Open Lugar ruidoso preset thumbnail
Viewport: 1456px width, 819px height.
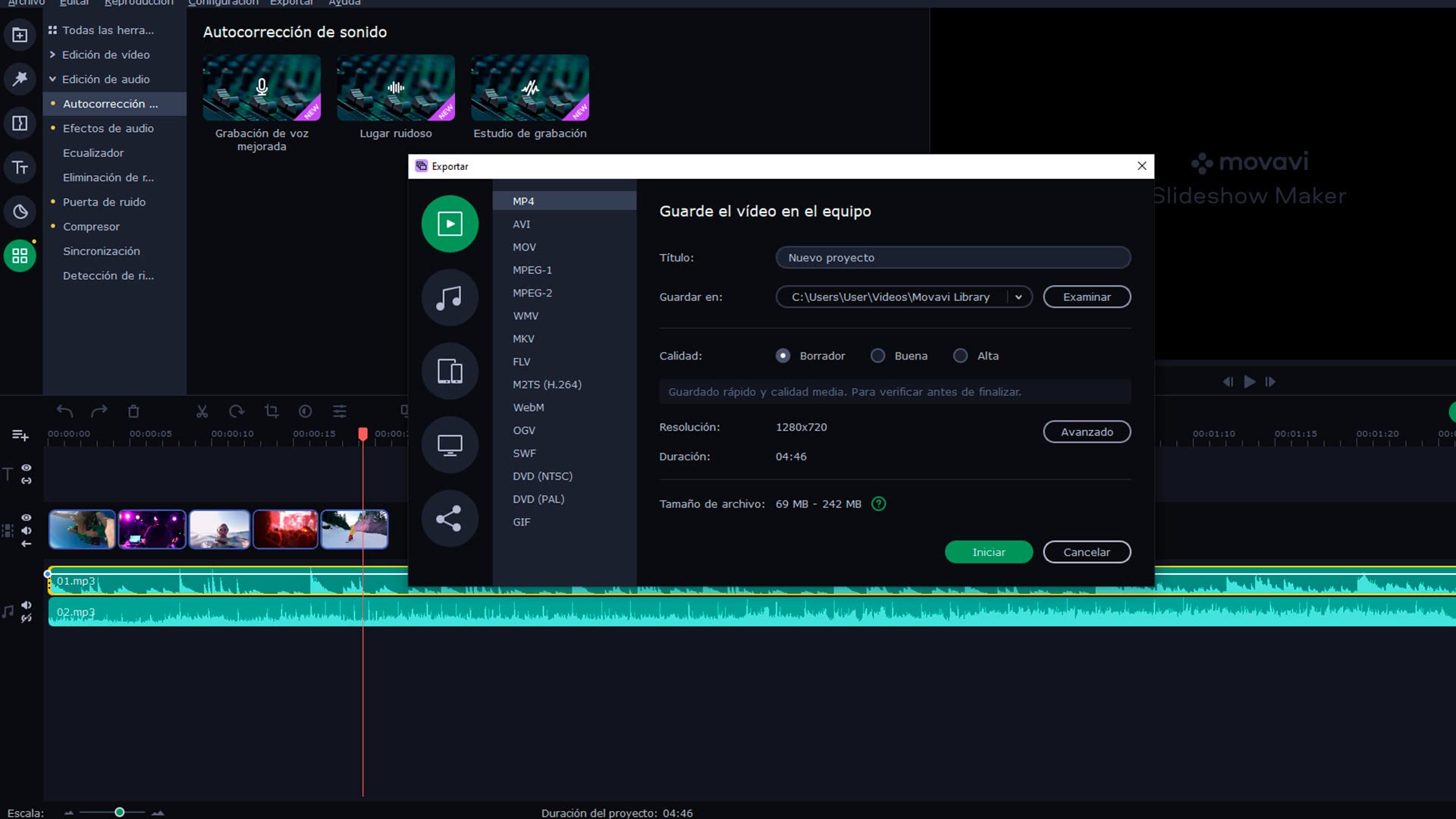(x=396, y=88)
